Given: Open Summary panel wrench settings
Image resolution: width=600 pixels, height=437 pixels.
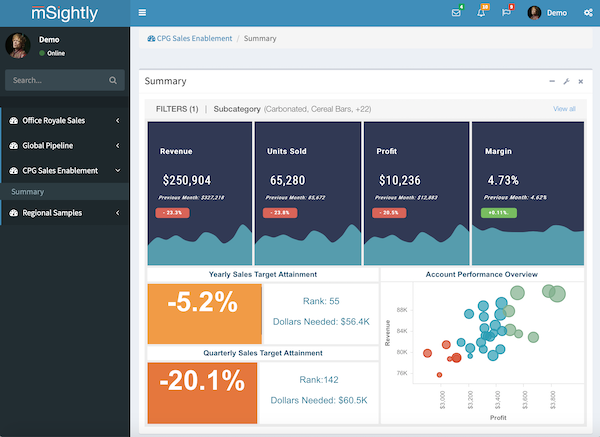Looking at the screenshot, I should pyautogui.click(x=566, y=81).
